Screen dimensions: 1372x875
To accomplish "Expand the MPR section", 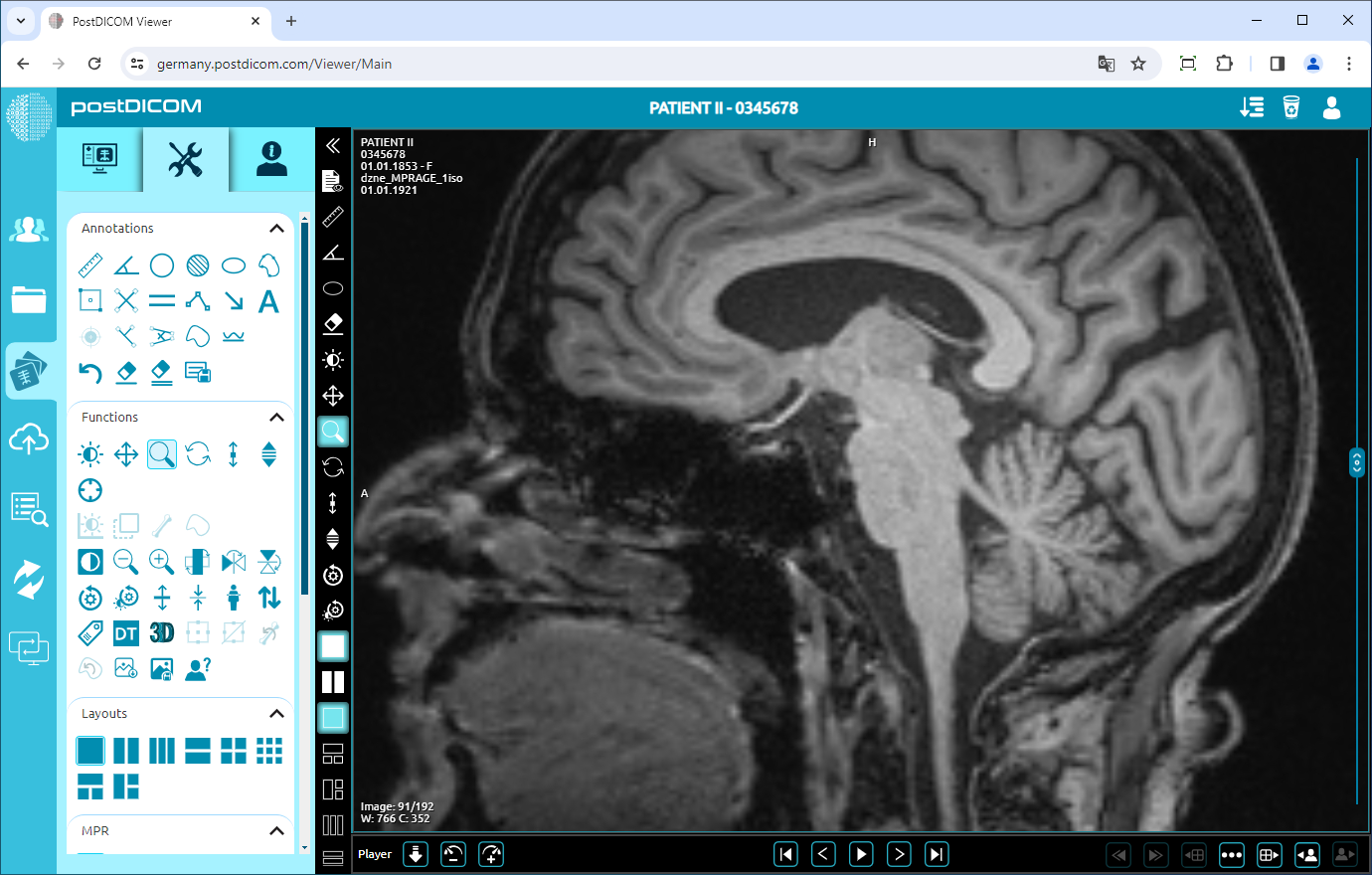I will pyautogui.click(x=277, y=831).
